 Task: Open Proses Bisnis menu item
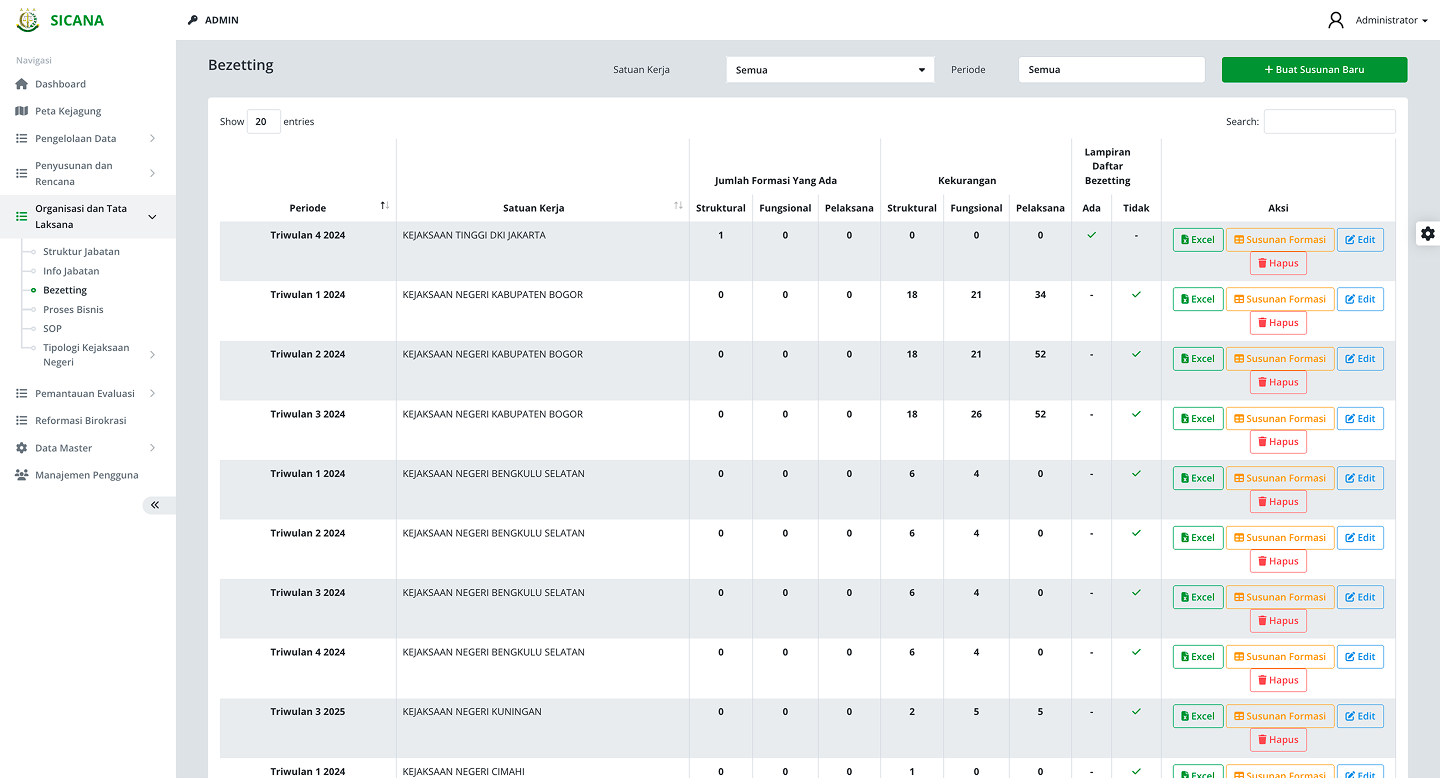pos(73,310)
